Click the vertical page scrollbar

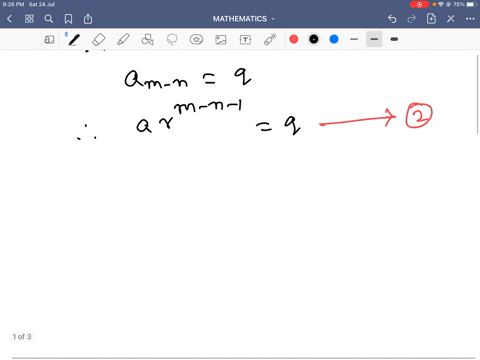pos(478,94)
